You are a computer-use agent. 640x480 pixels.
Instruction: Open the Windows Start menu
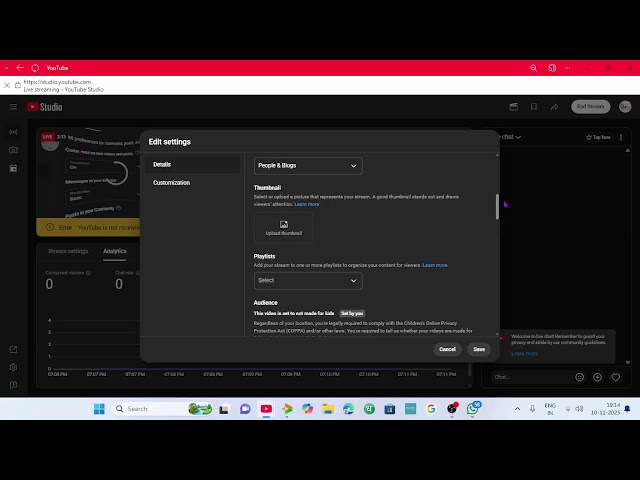click(99, 409)
